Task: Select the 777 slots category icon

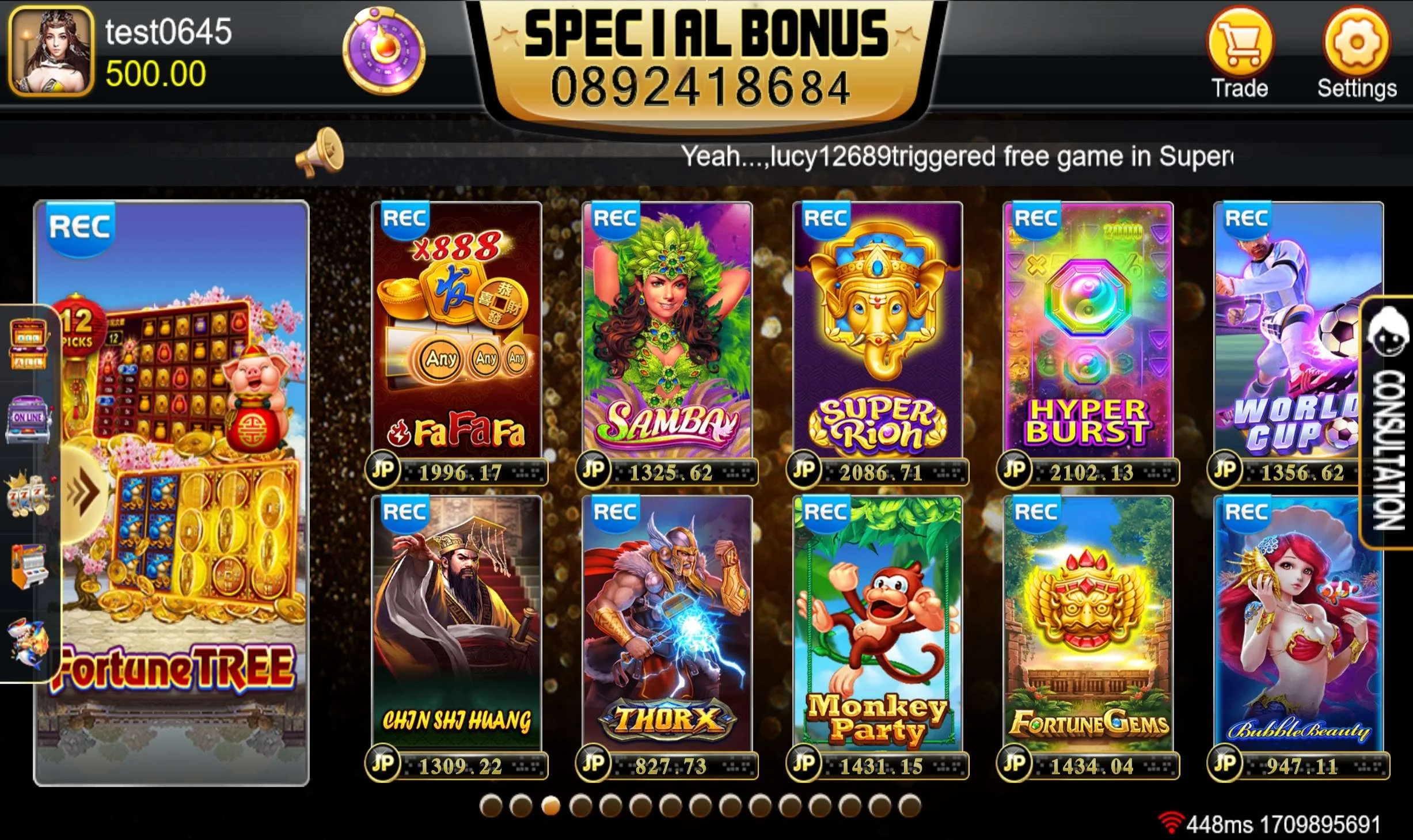Action: pyautogui.click(x=29, y=495)
